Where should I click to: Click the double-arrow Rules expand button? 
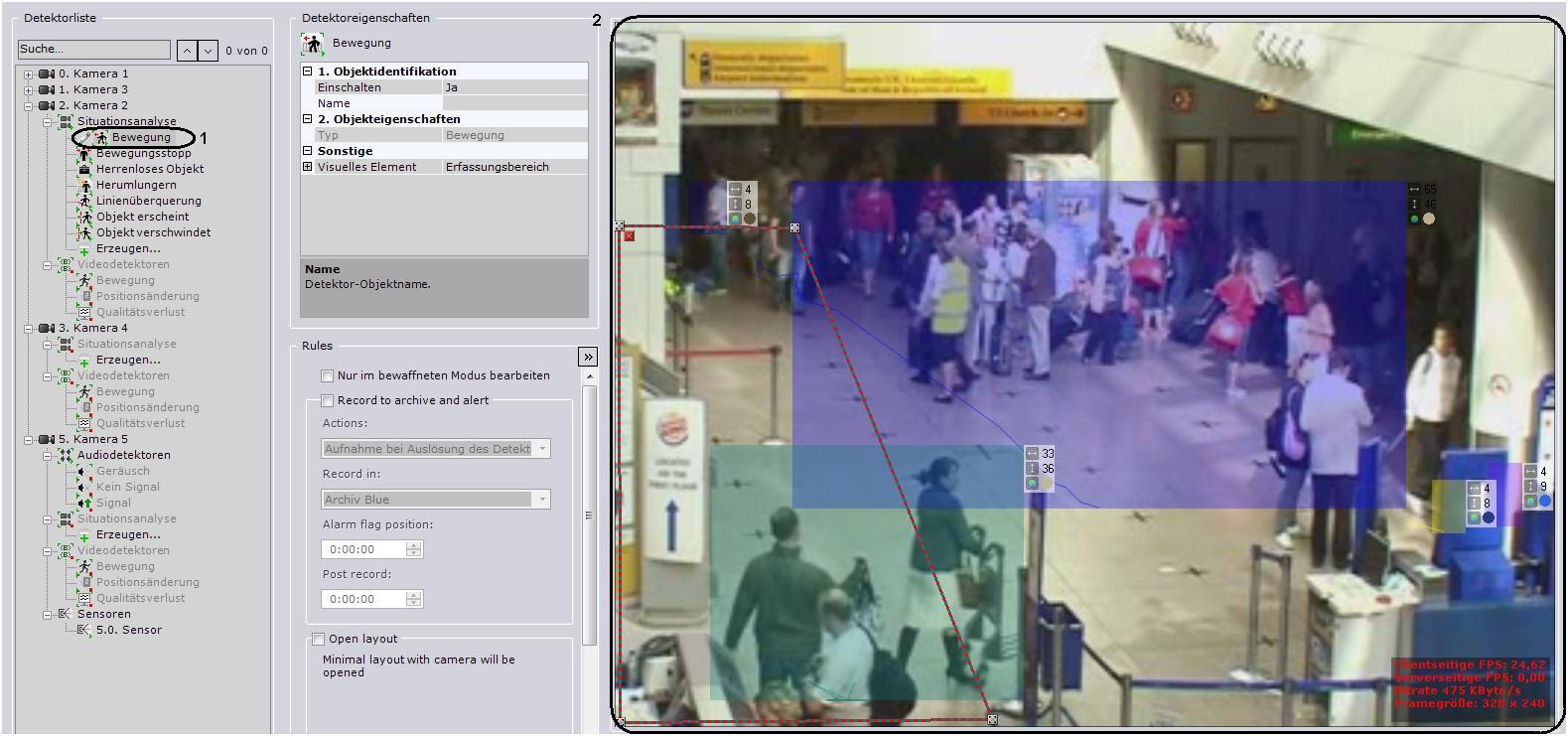point(588,357)
